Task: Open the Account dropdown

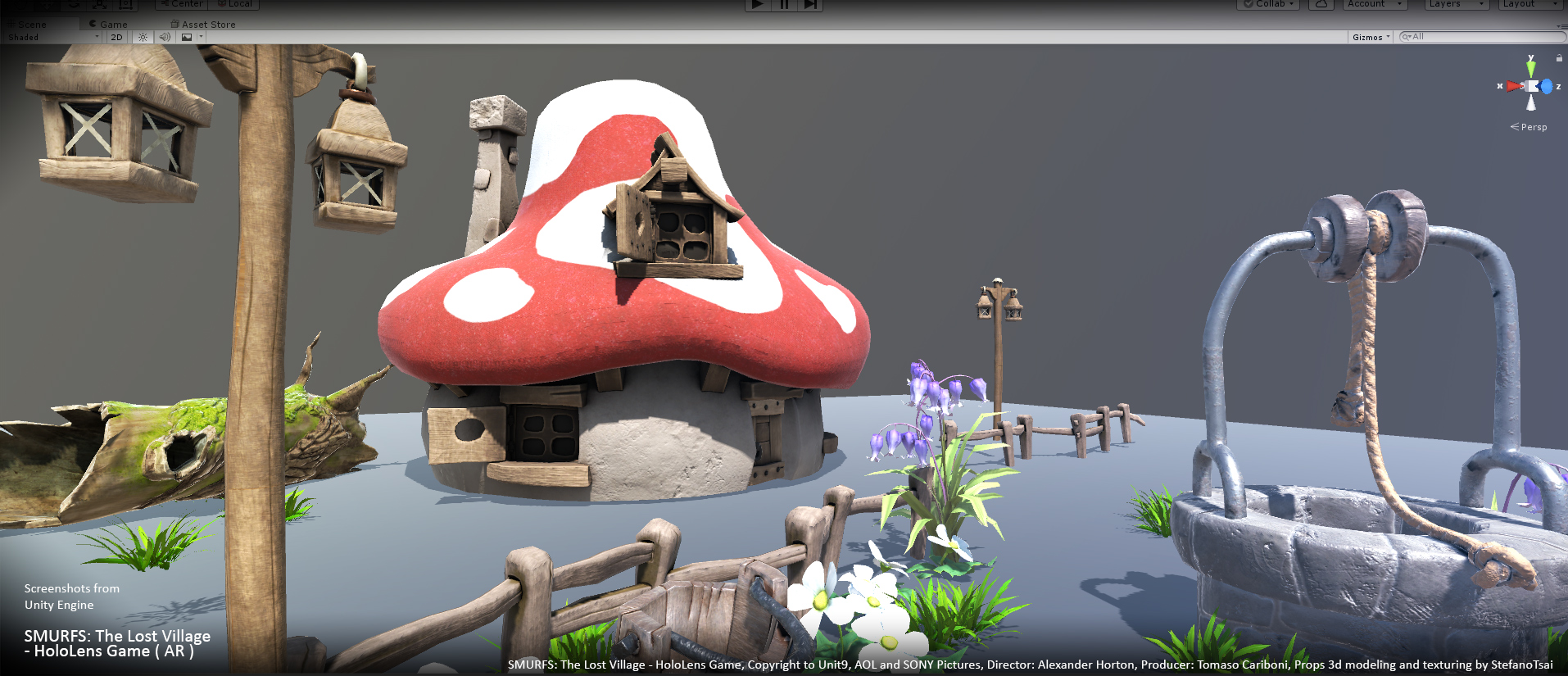Action: tap(1375, 4)
